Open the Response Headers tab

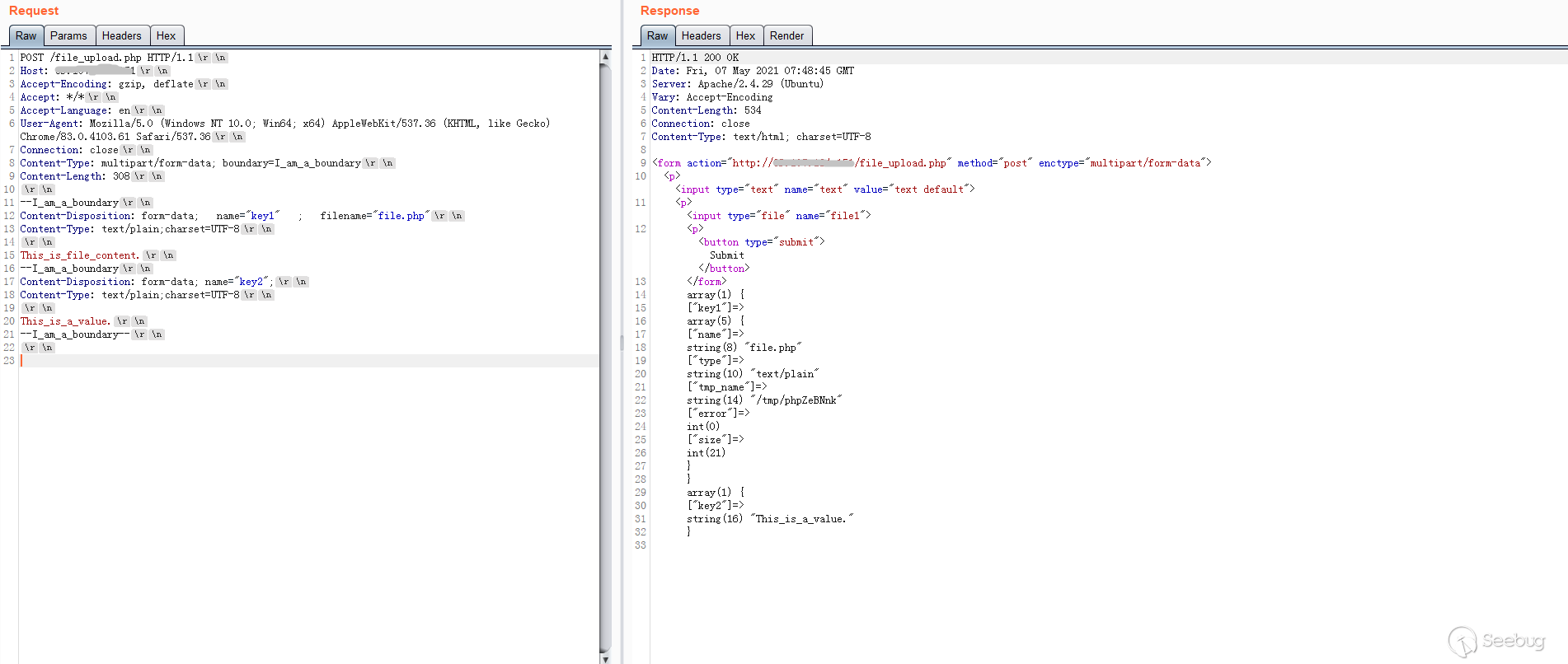coord(701,35)
